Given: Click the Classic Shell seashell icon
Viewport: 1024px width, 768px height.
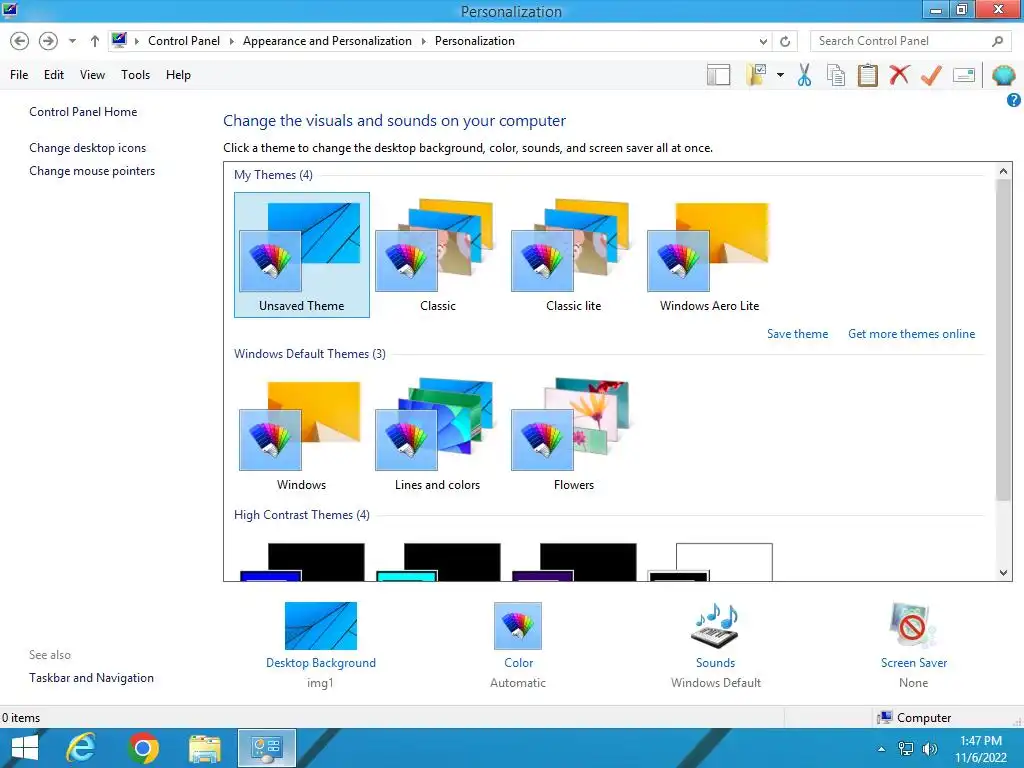Looking at the screenshot, I should (x=1003, y=75).
